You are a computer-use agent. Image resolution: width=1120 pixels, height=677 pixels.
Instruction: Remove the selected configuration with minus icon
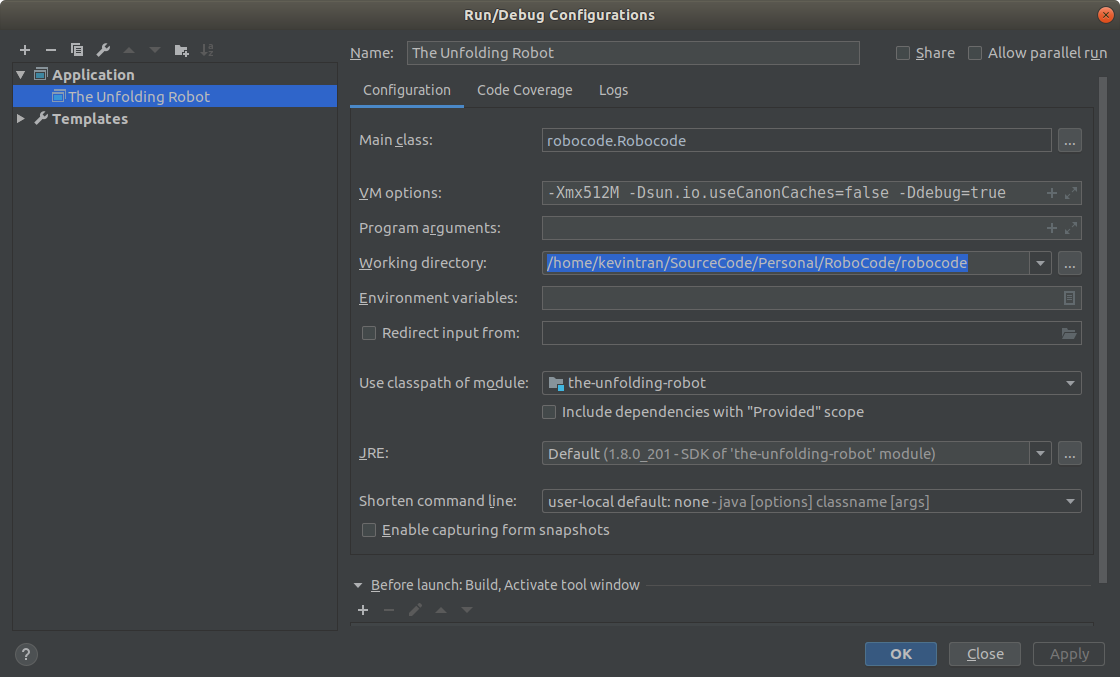(51, 50)
